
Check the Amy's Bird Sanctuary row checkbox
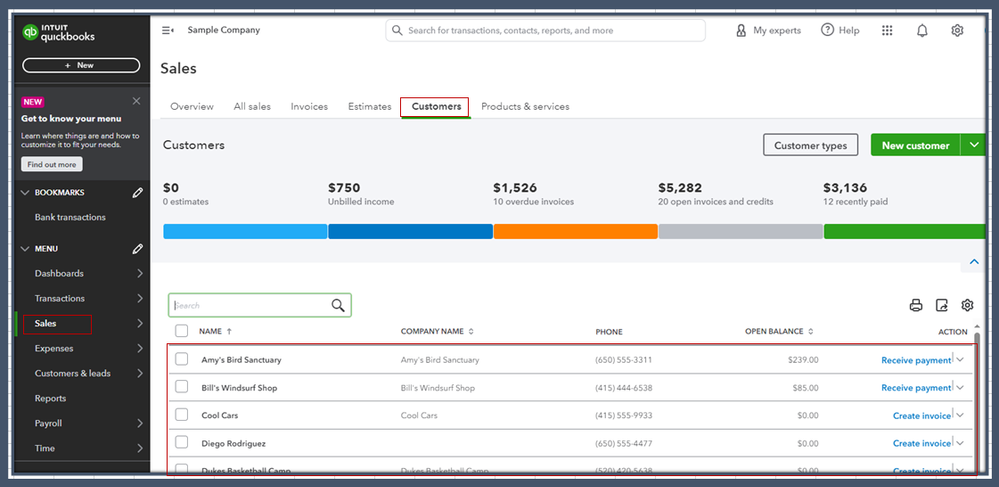point(182,359)
